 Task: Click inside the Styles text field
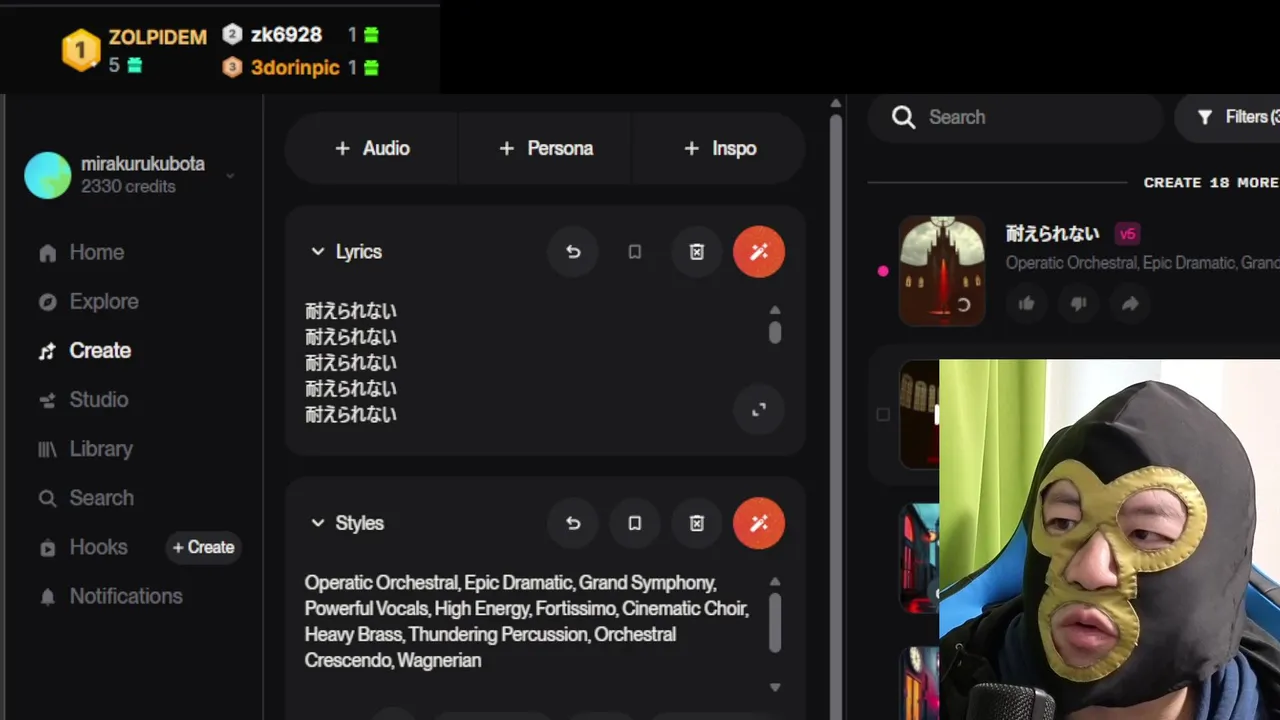530,621
